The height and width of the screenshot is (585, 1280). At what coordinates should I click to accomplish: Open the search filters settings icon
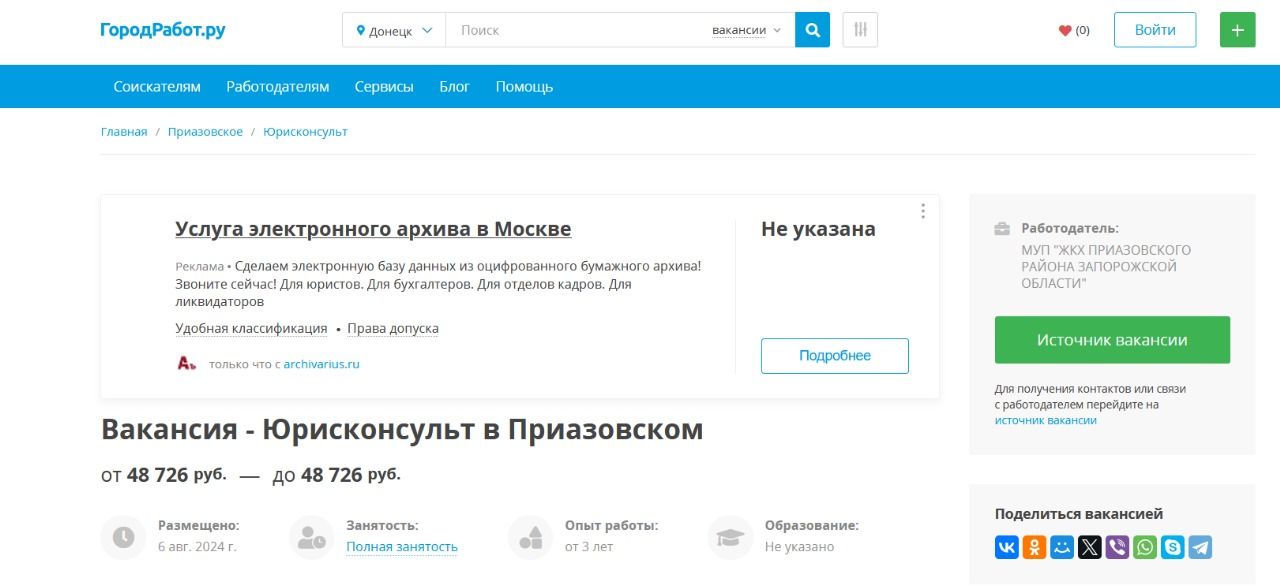860,30
